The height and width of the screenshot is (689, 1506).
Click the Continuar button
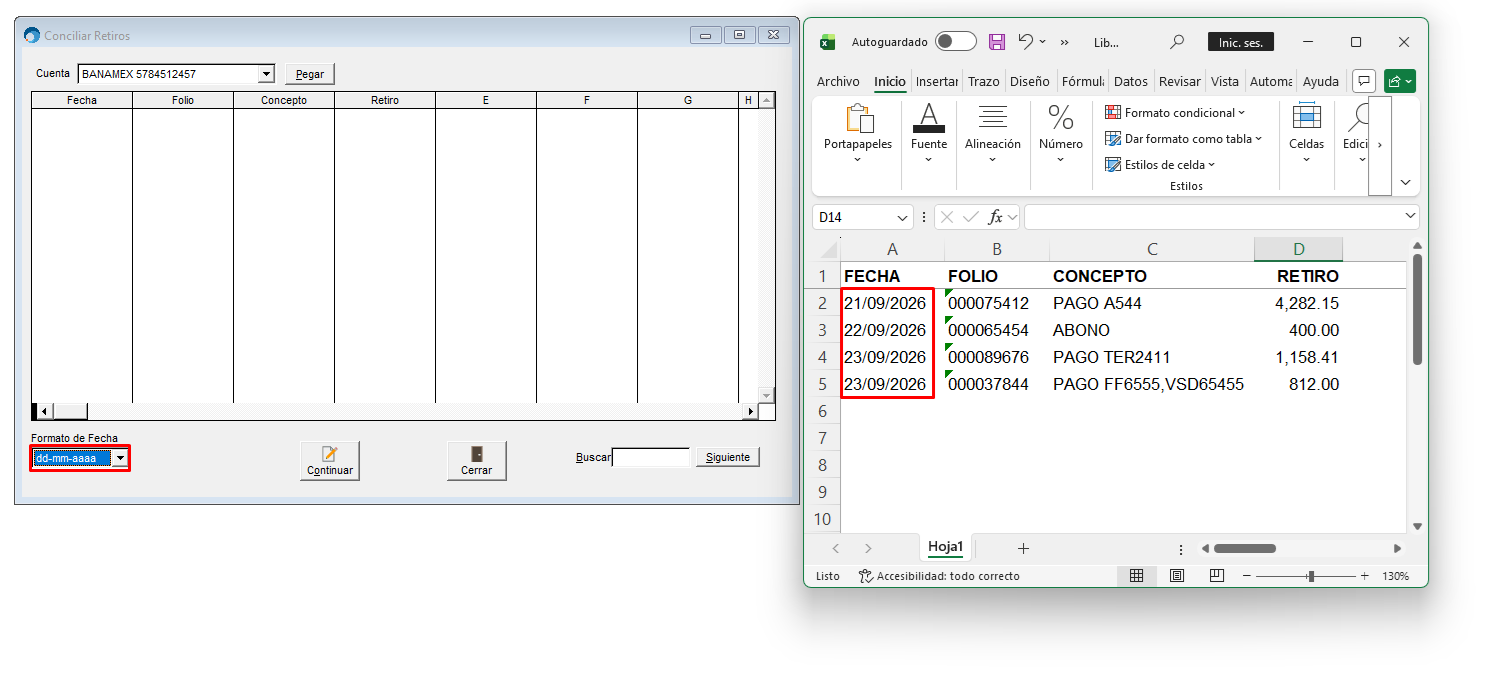(330, 461)
